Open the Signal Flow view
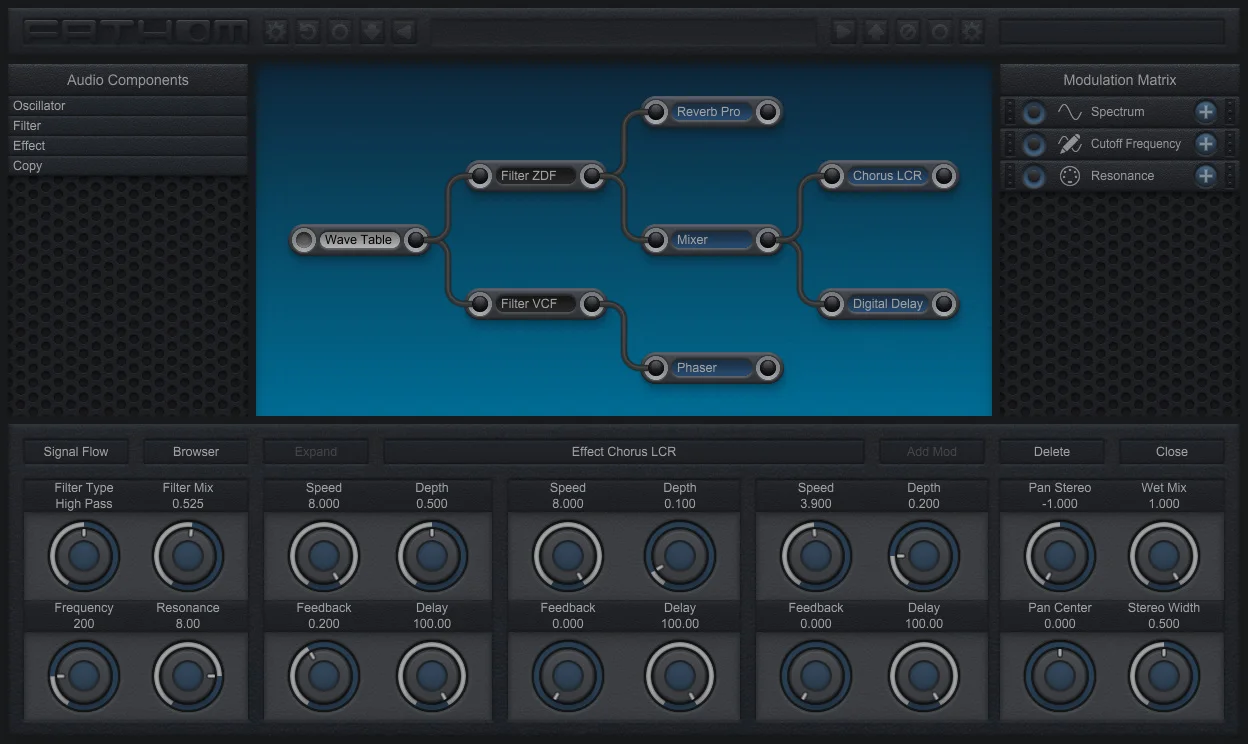 (76, 452)
